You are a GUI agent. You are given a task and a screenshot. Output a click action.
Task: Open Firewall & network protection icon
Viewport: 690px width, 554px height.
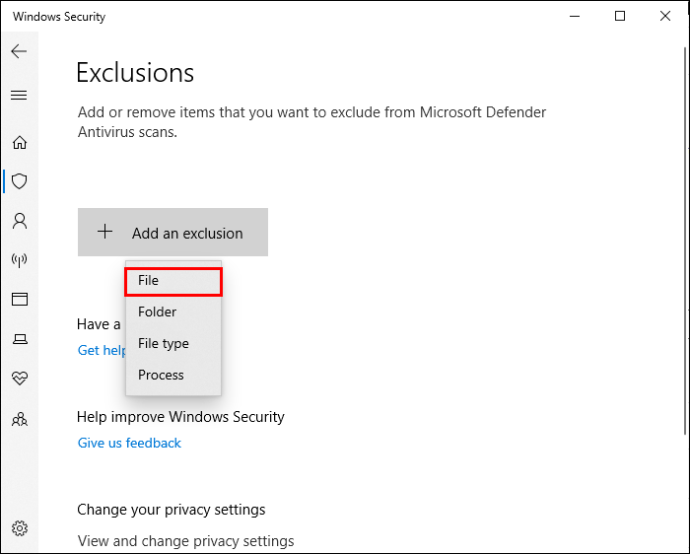18,260
